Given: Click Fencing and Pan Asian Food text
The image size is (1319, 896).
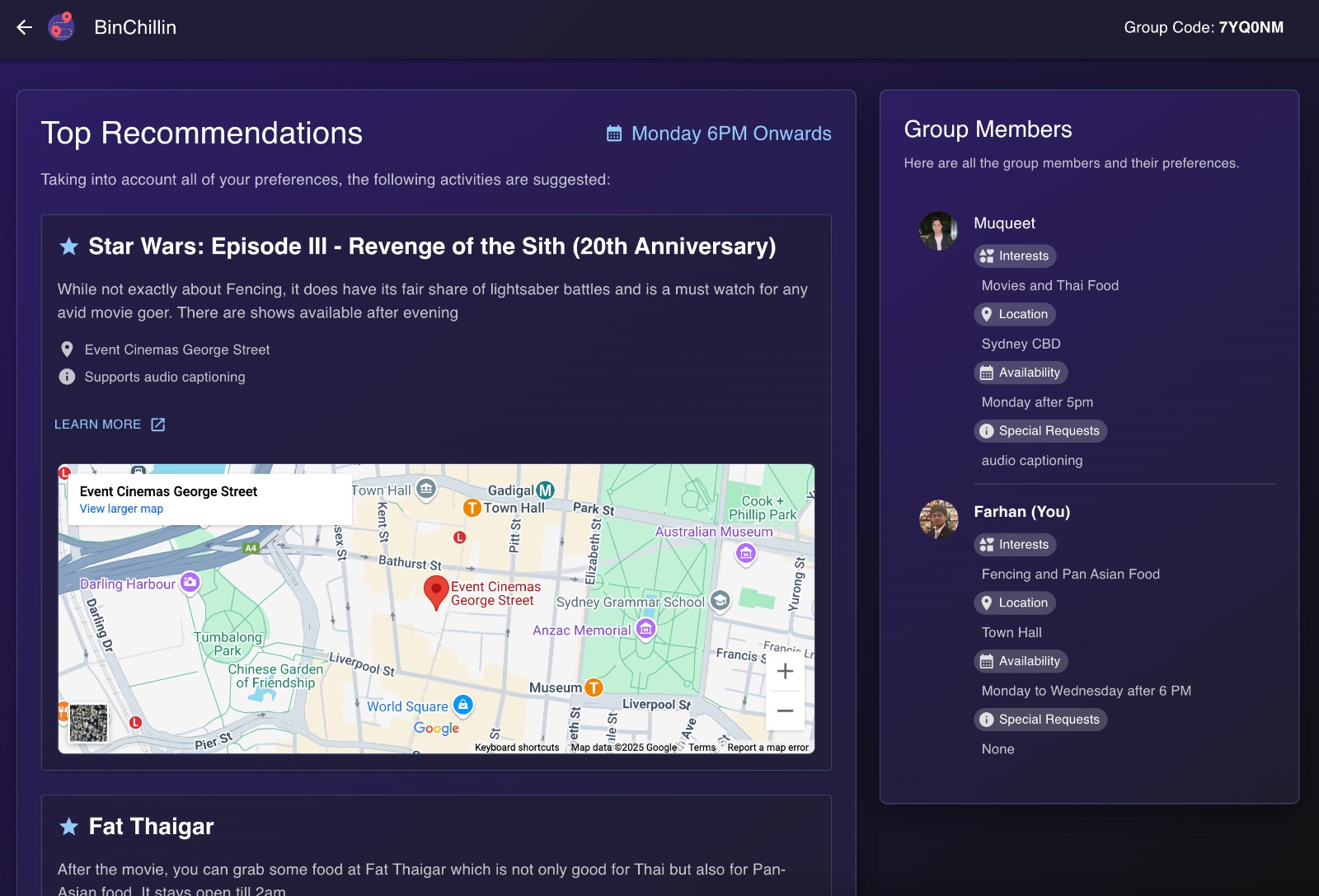Looking at the screenshot, I should 1071,575.
